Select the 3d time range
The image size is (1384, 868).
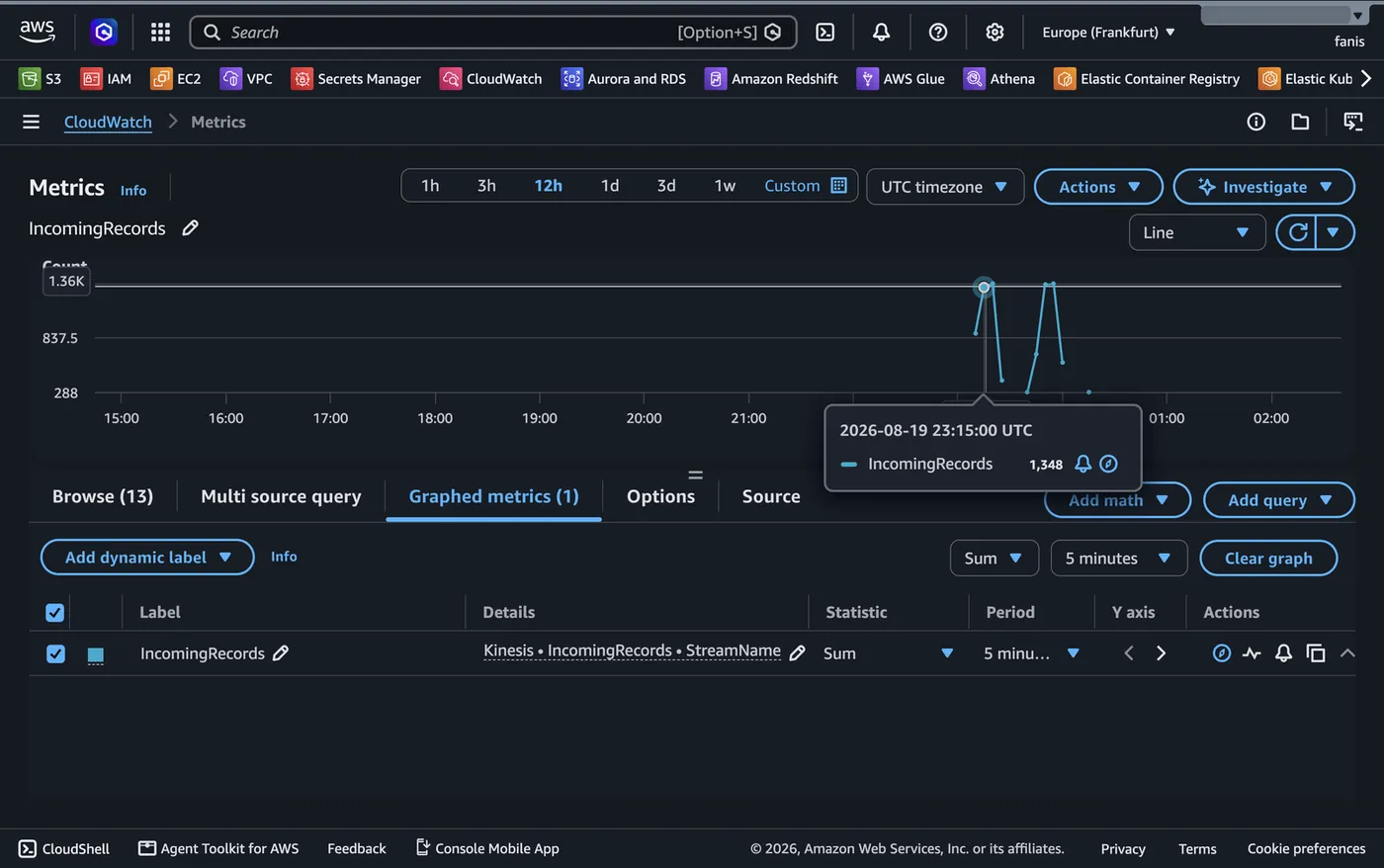(666, 186)
